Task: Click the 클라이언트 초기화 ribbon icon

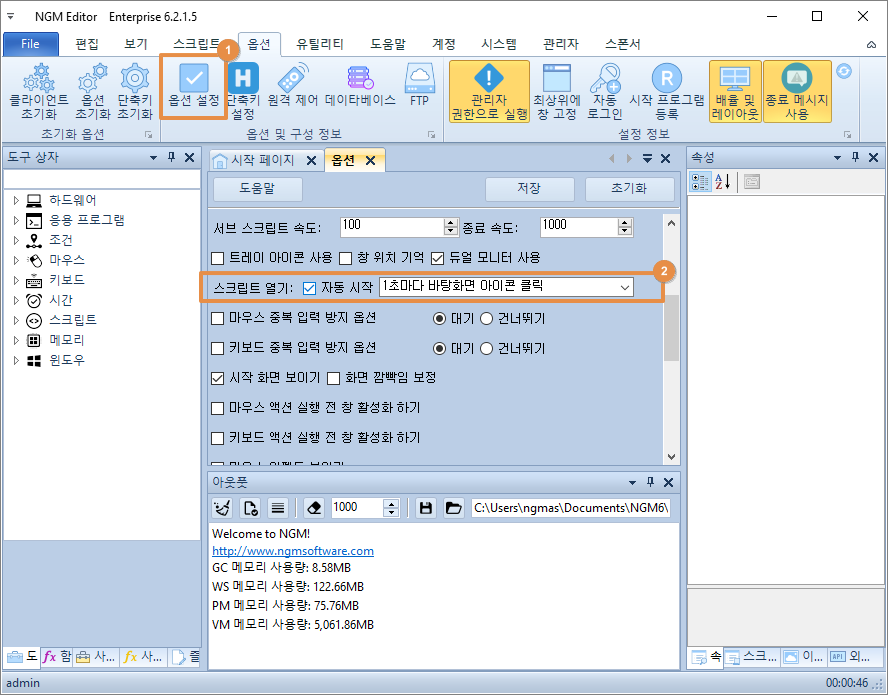Action: [39, 91]
